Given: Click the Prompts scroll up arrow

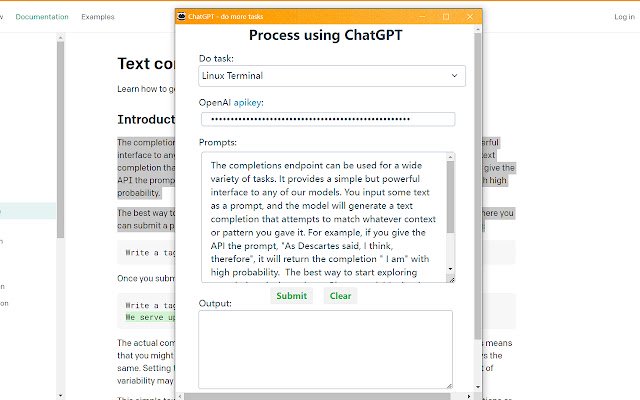Looking at the screenshot, I should [451, 157].
